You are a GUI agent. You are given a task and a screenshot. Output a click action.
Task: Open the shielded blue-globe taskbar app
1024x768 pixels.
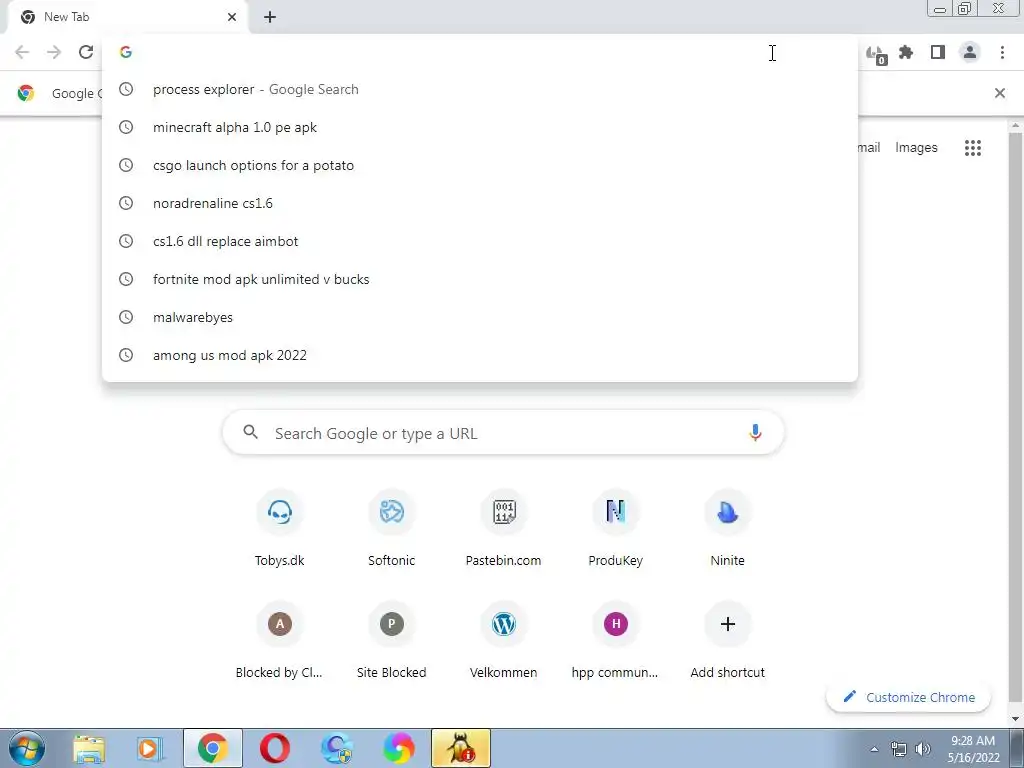[336, 748]
